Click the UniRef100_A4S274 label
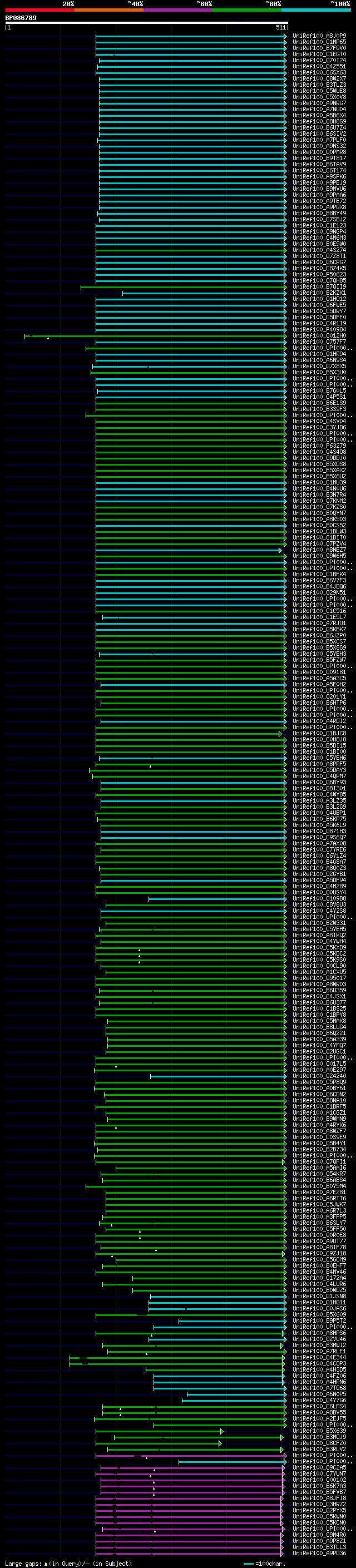 click(x=319, y=250)
